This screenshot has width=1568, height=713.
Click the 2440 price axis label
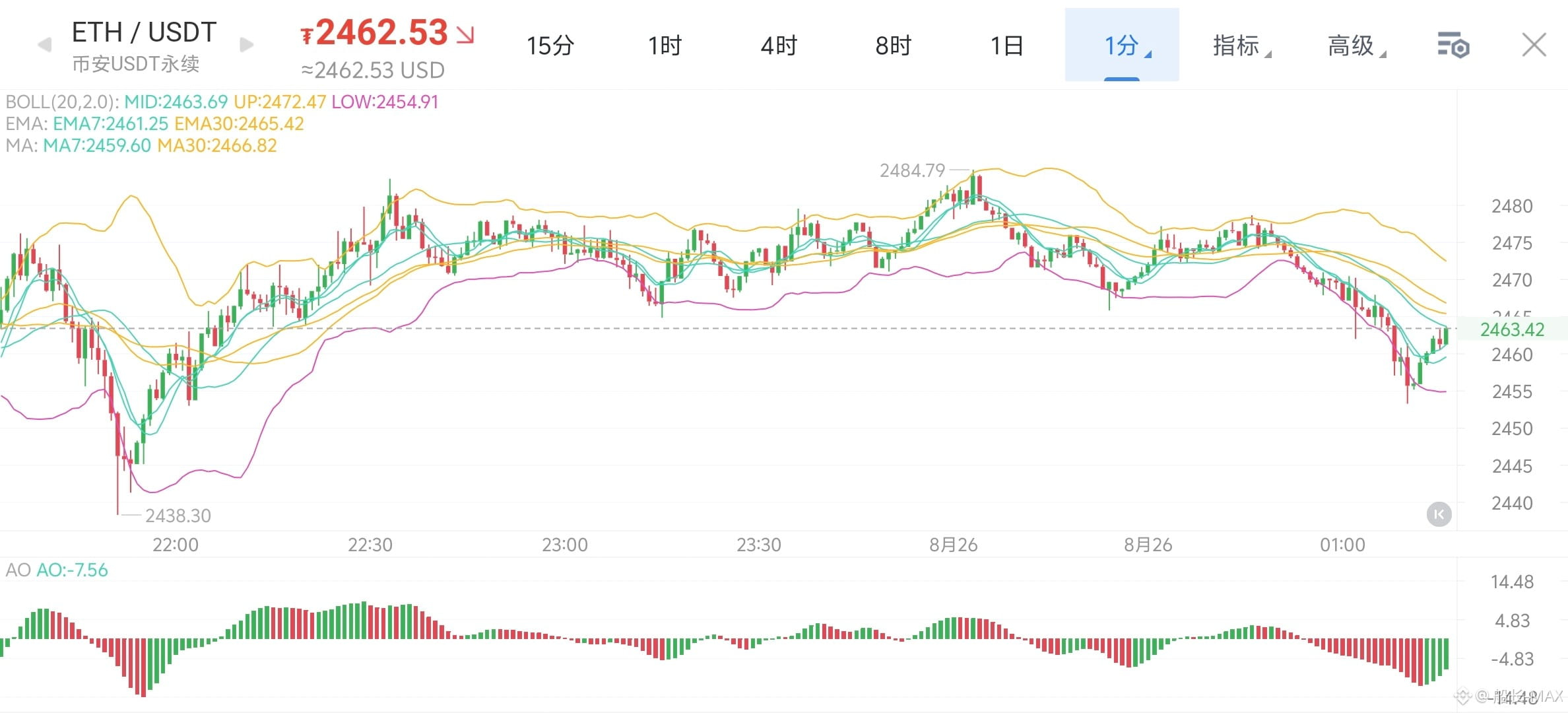[1512, 503]
